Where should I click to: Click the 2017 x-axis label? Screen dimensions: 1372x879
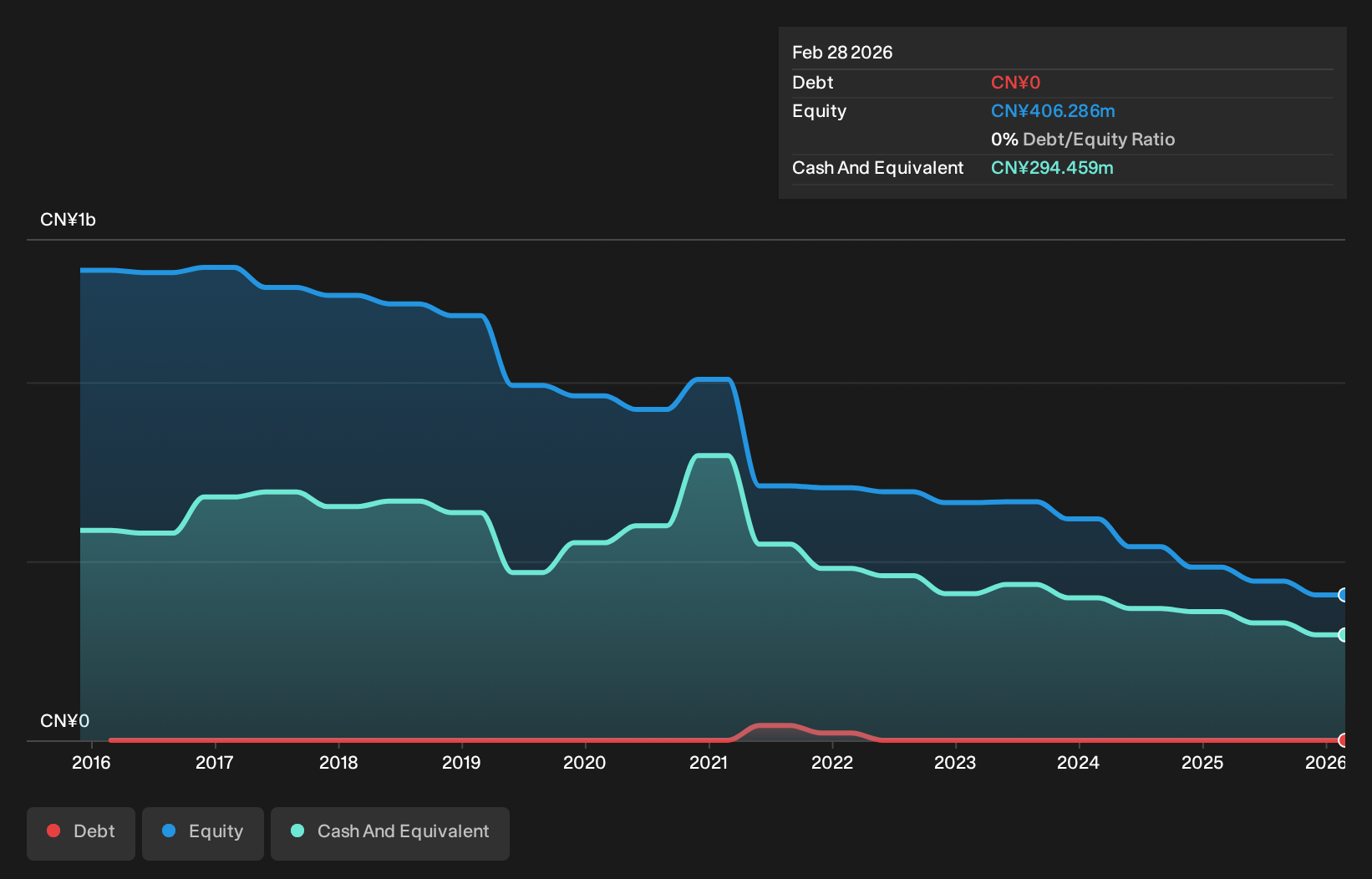point(215,763)
